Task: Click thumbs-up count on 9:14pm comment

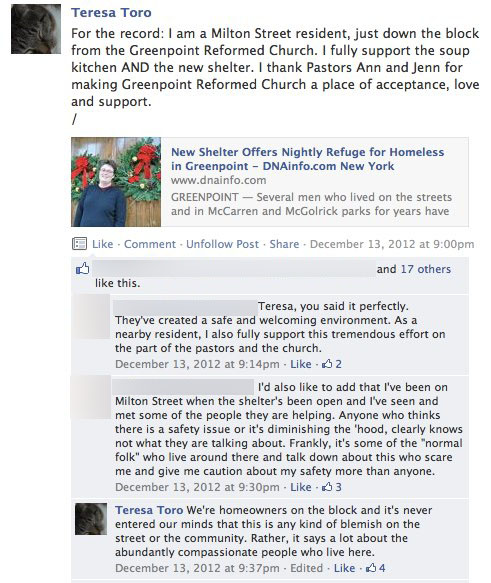Action: point(332,364)
